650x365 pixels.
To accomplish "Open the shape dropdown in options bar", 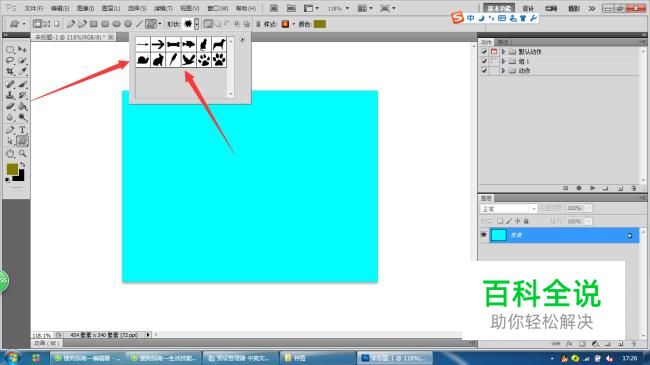I will click(x=196, y=24).
